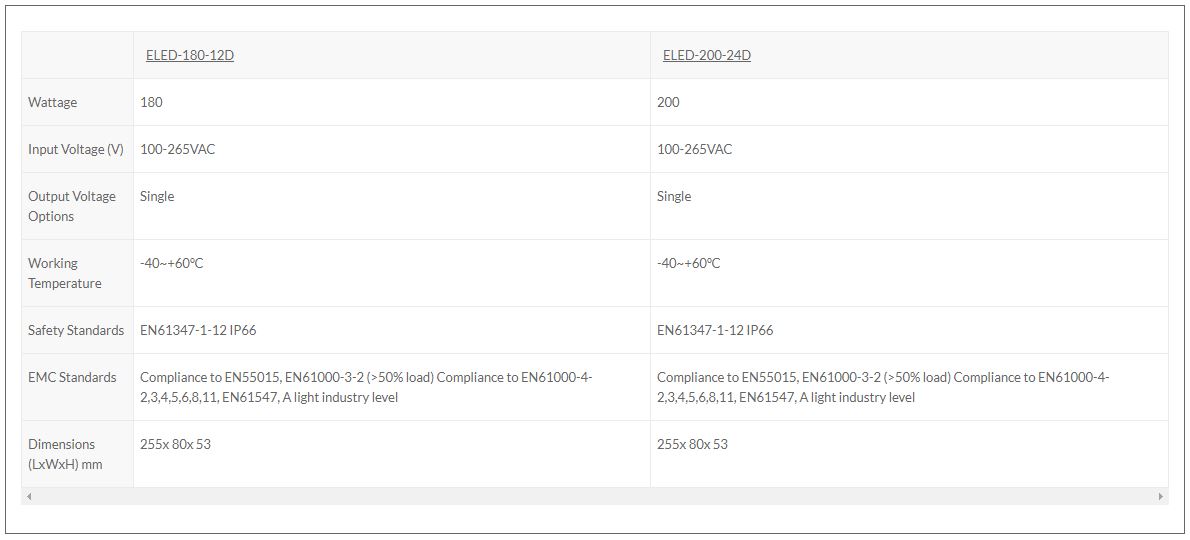
Task: Click the Output Voltage Options row label
Action: tap(72, 206)
